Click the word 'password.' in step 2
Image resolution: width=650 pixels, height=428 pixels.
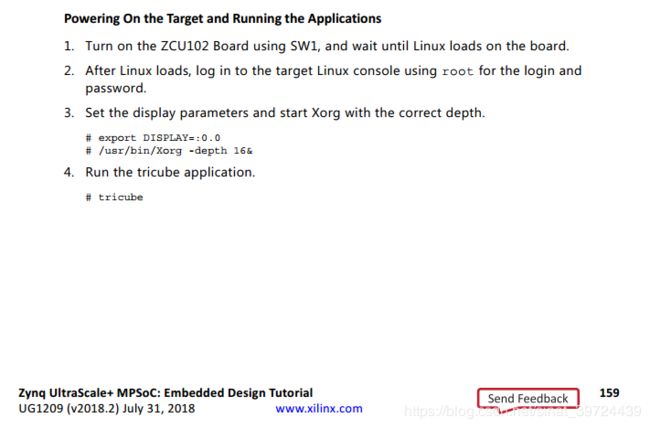pos(116,89)
